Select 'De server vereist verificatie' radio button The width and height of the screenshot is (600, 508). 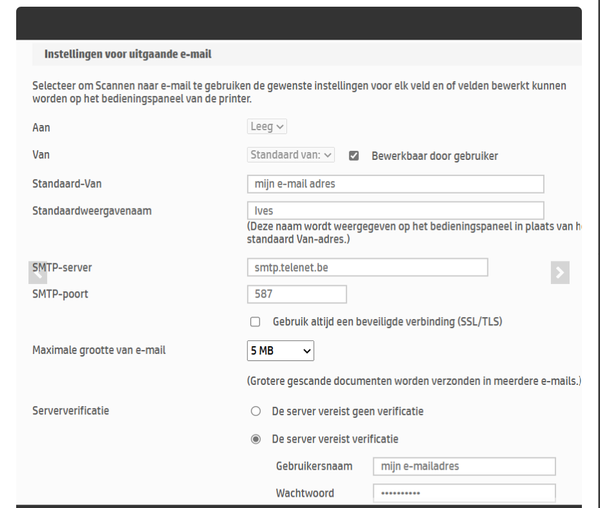[256, 439]
